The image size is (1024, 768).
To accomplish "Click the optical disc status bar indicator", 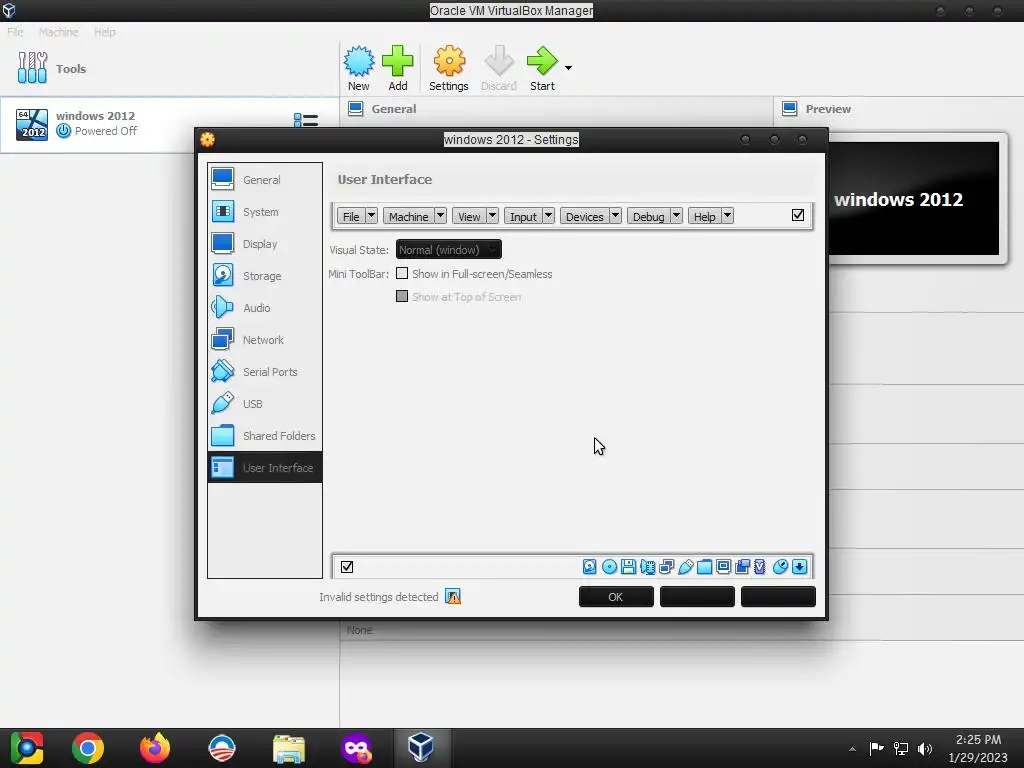I will pos(609,567).
